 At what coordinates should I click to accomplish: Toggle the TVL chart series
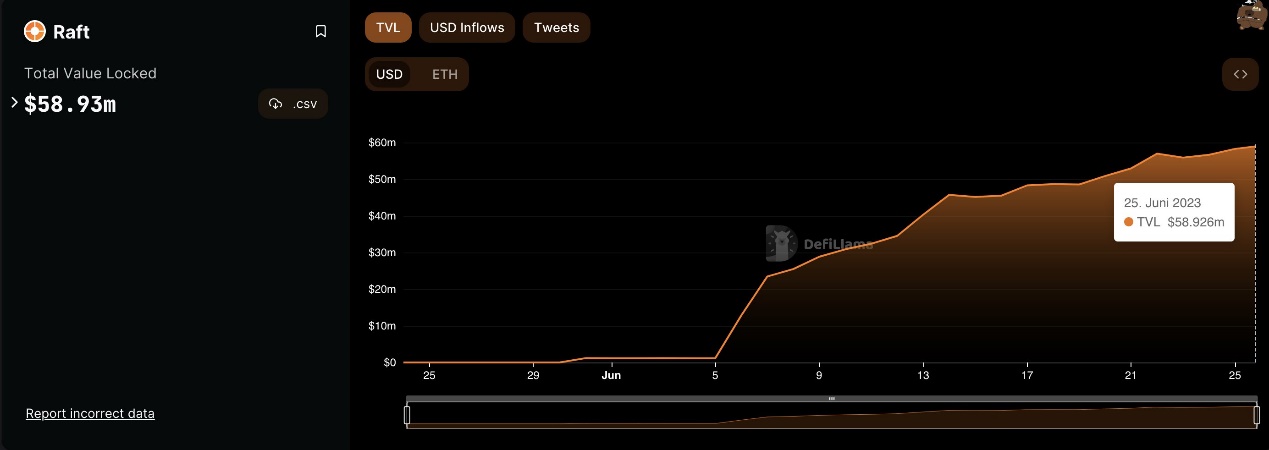pos(388,28)
